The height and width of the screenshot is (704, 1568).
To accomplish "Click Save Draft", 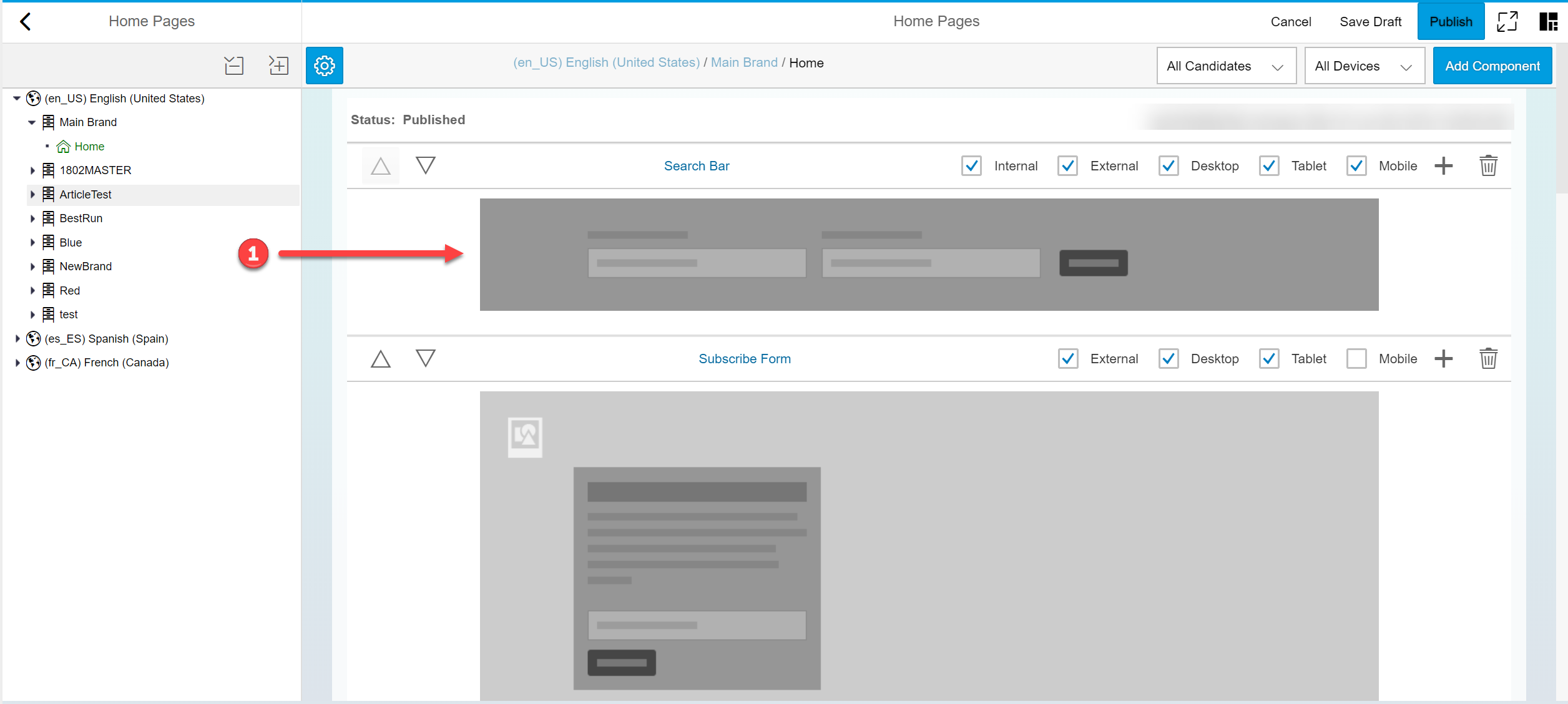I will pos(1371,22).
